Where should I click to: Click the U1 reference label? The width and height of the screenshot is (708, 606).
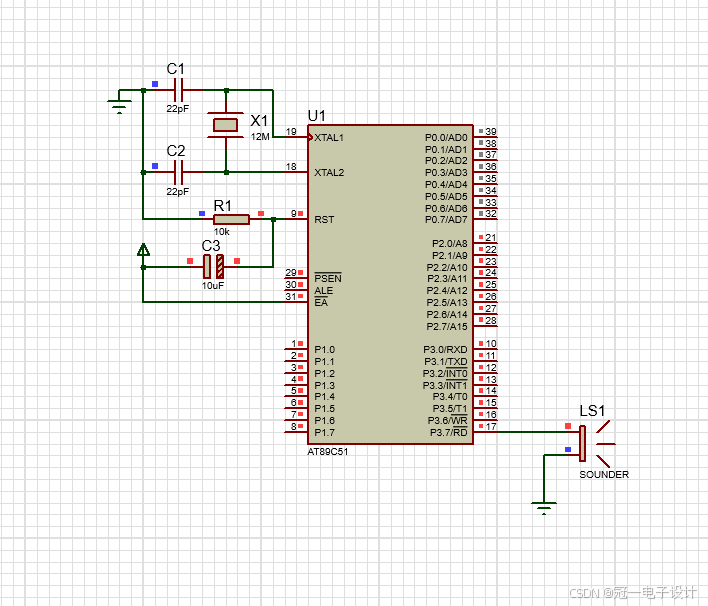[x=317, y=116]
